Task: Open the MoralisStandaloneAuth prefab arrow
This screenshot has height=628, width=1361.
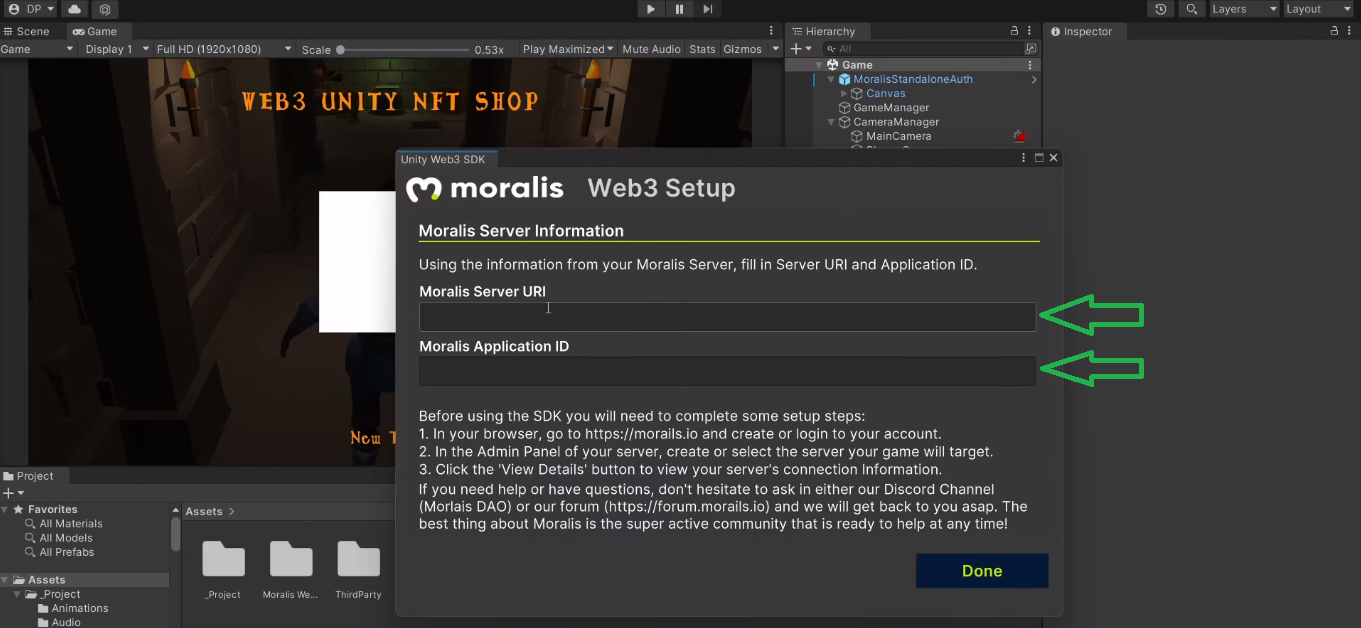Action: pyautogui.click(x=1033, y=80)
